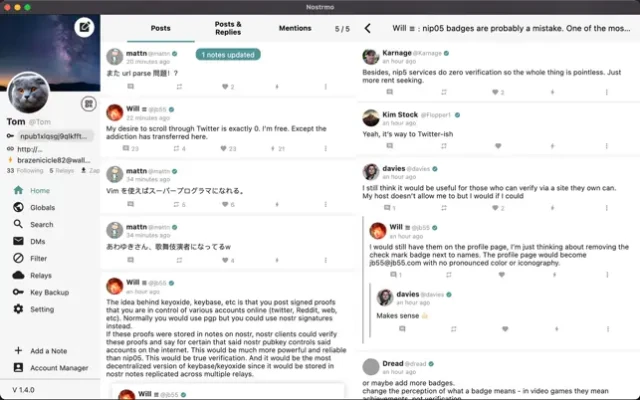Copy the npub public key field
Viewport: 640px width, 400px height.
coord(55,136)
